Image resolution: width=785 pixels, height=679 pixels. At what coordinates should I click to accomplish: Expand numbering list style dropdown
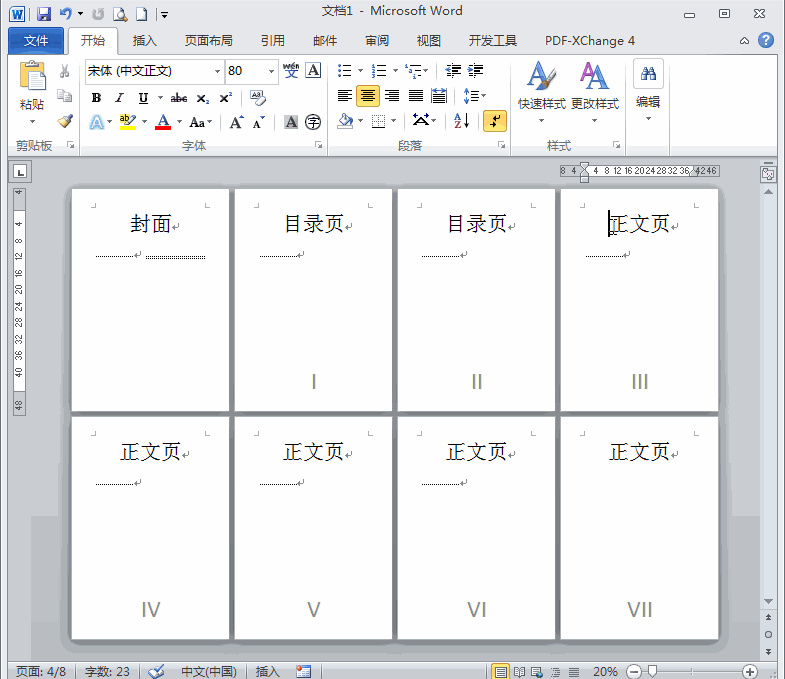pos(395,71)
